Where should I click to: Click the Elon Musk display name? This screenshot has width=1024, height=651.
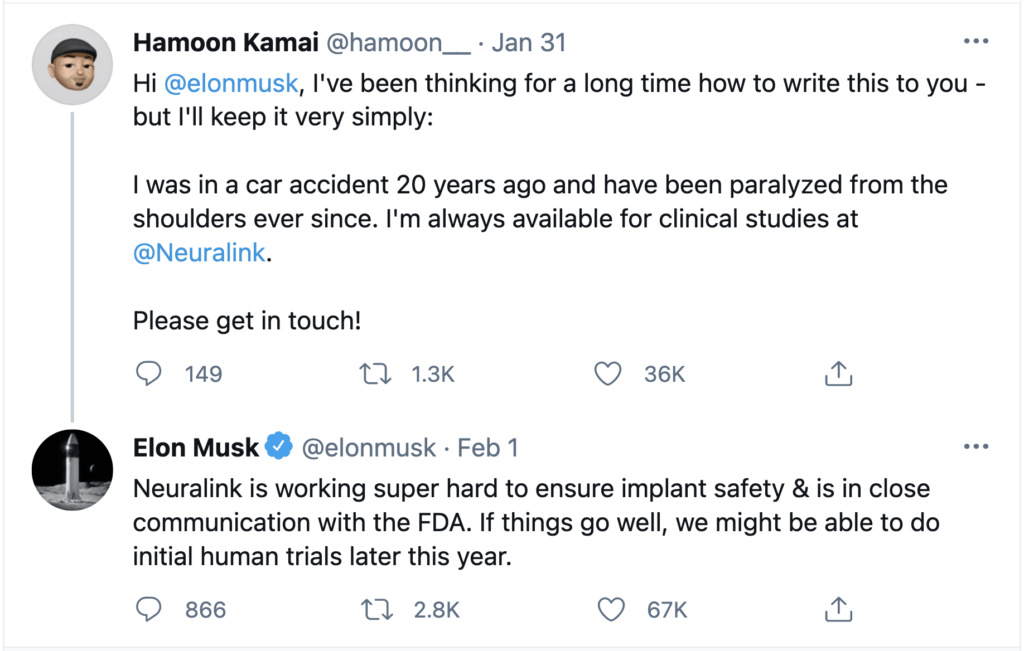pos(196,448)
